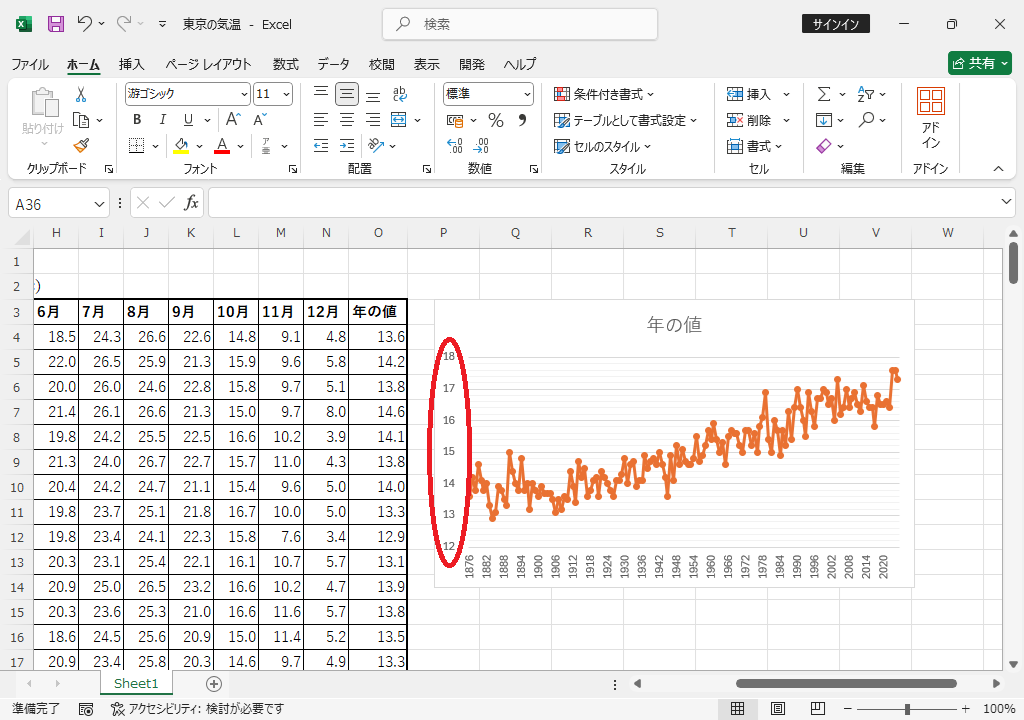Switch to the 表示 tab
1024x720 pixels.
(x=426, y=64)
